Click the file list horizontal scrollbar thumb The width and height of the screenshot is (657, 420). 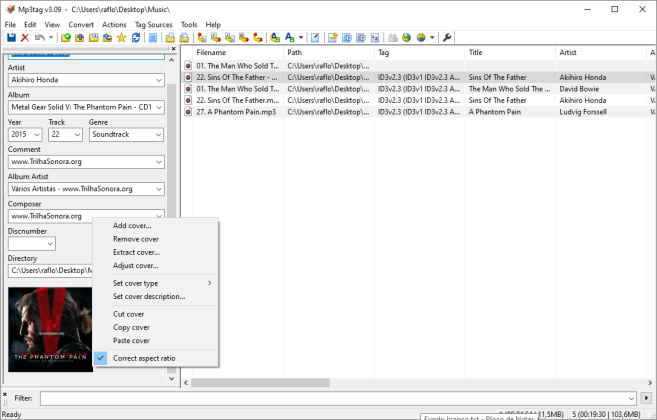click(260, 383)
